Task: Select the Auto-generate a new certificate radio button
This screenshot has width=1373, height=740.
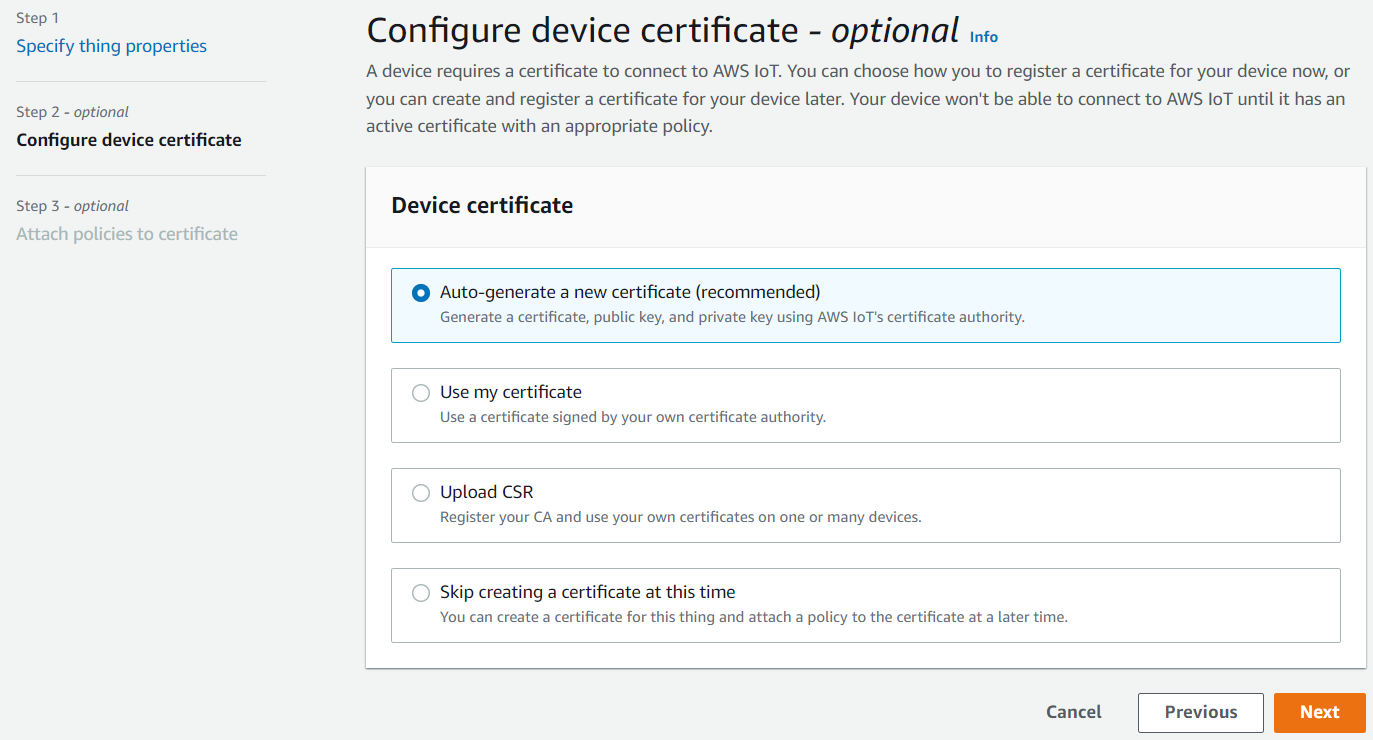Action: pos(421,293)
